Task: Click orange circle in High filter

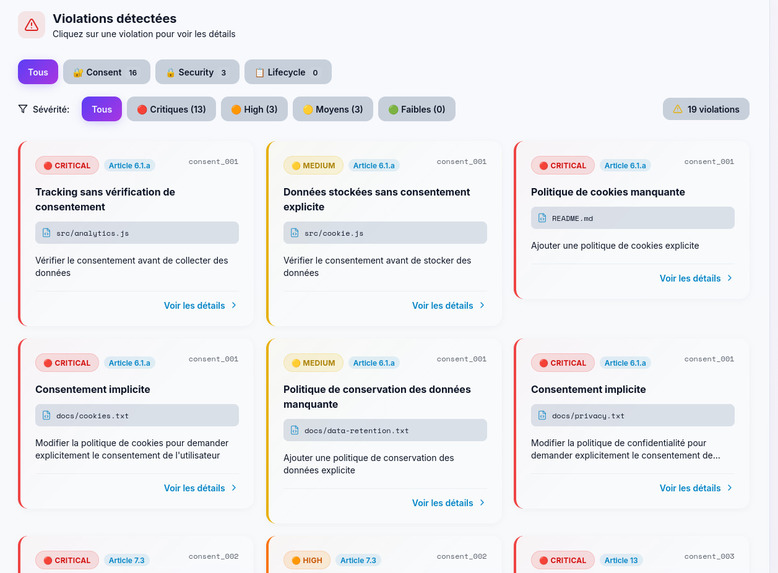Action: click(x=236, y=110)
